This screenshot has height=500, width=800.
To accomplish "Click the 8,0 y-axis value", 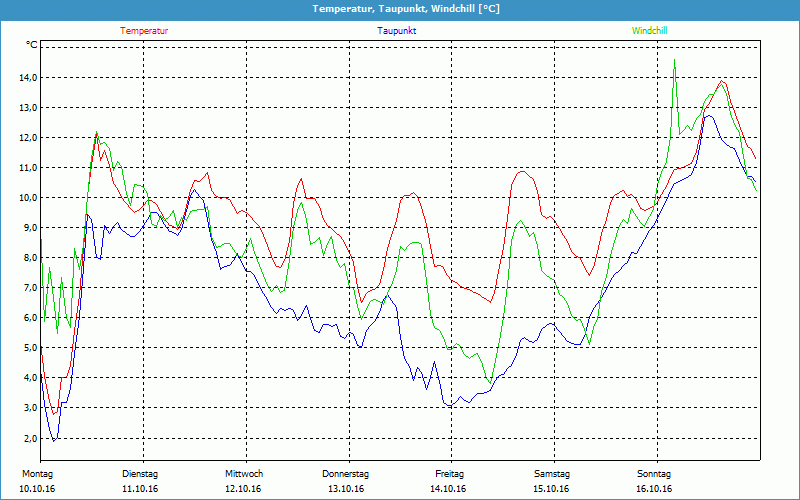I will [x=30, y=258].
